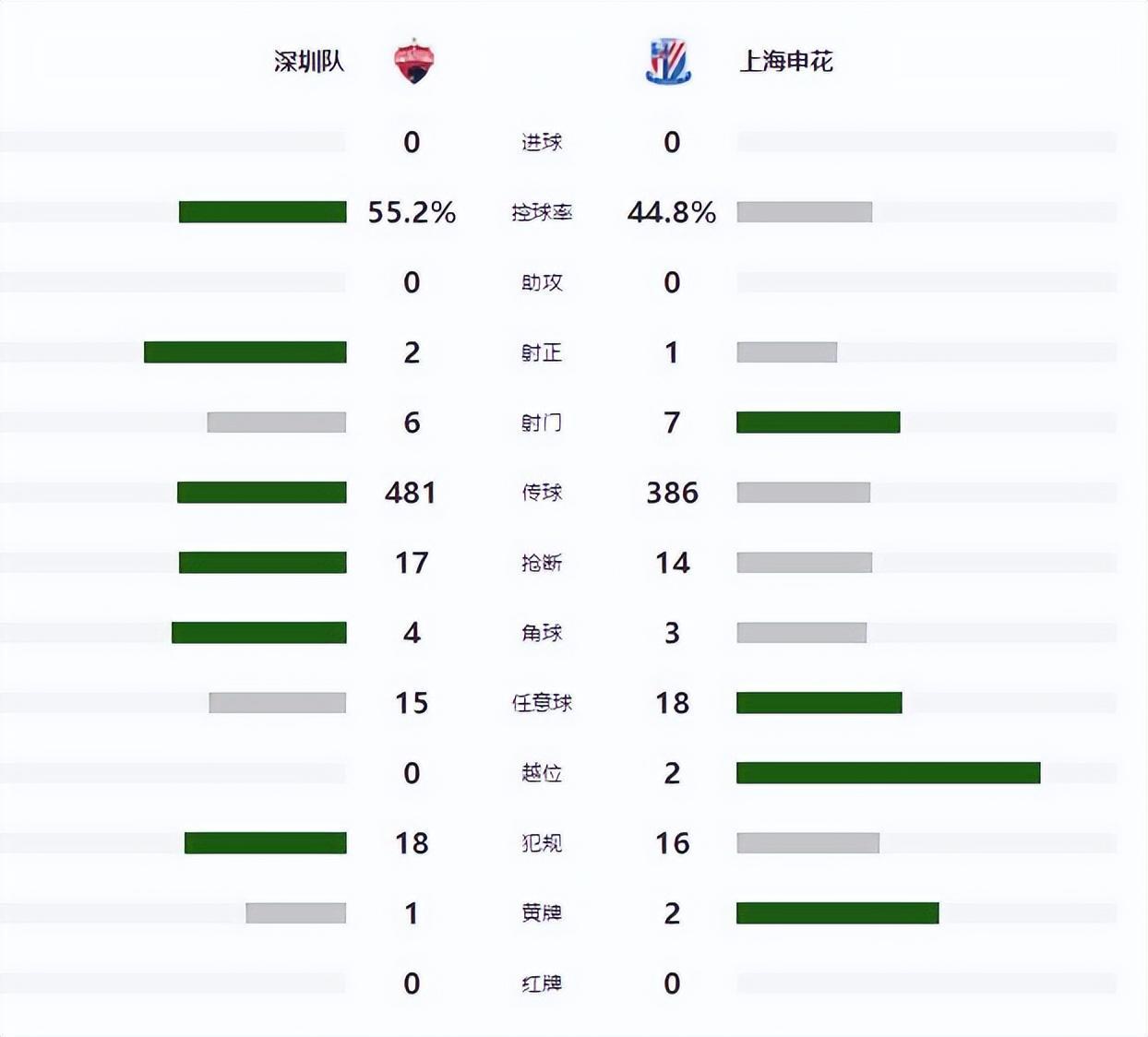
Task: Click the Shenzhen team crest logo
Action: click(x=414, y=62)
